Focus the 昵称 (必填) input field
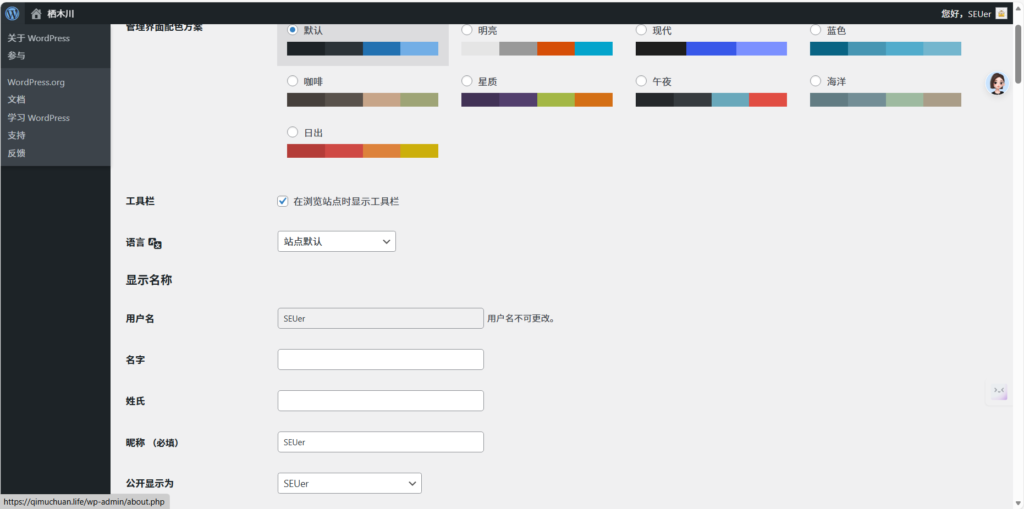The image size is (1024, 509). coord(380,442)
